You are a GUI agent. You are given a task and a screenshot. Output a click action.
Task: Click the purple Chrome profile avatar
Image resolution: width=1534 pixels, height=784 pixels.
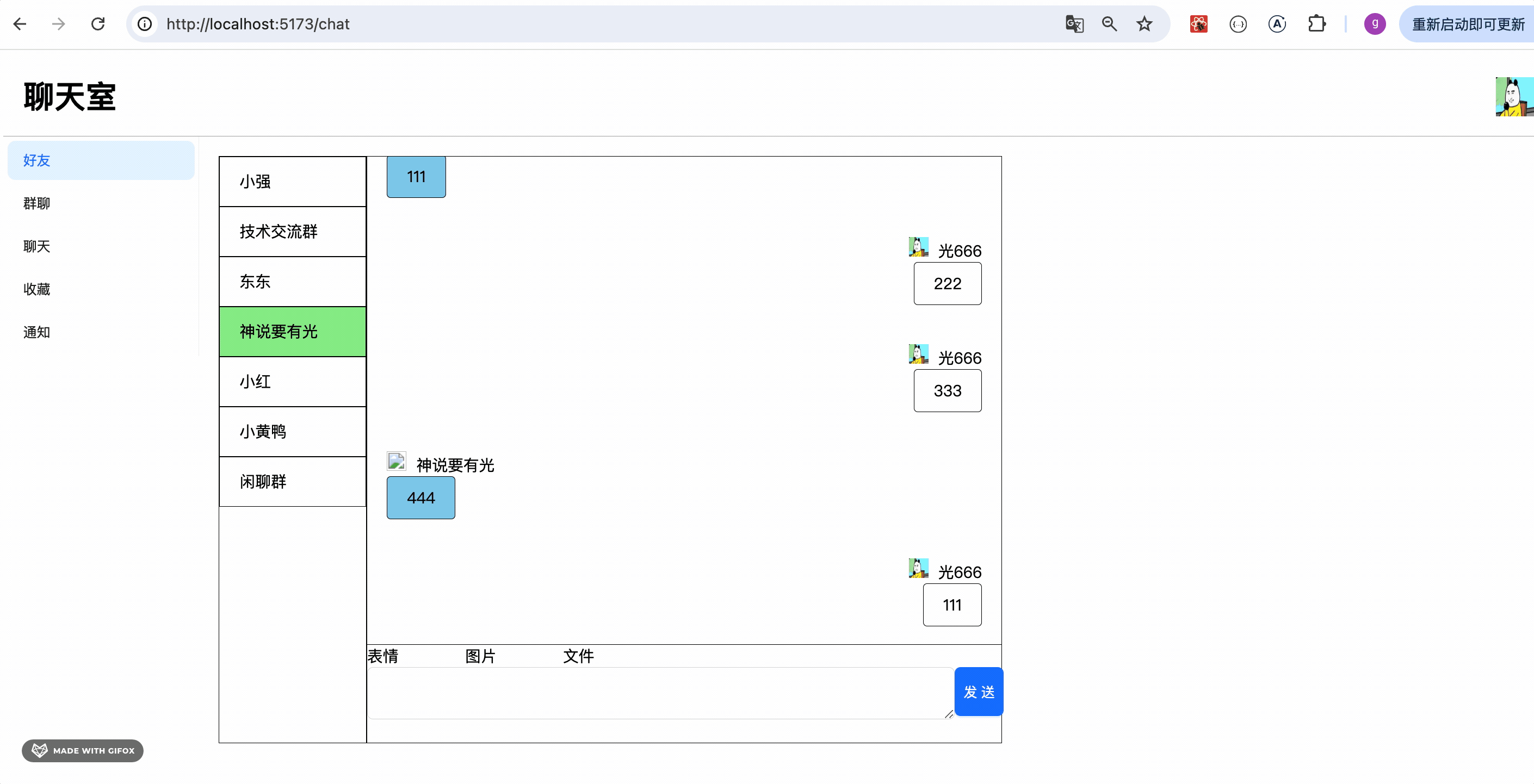point(1375,24)
